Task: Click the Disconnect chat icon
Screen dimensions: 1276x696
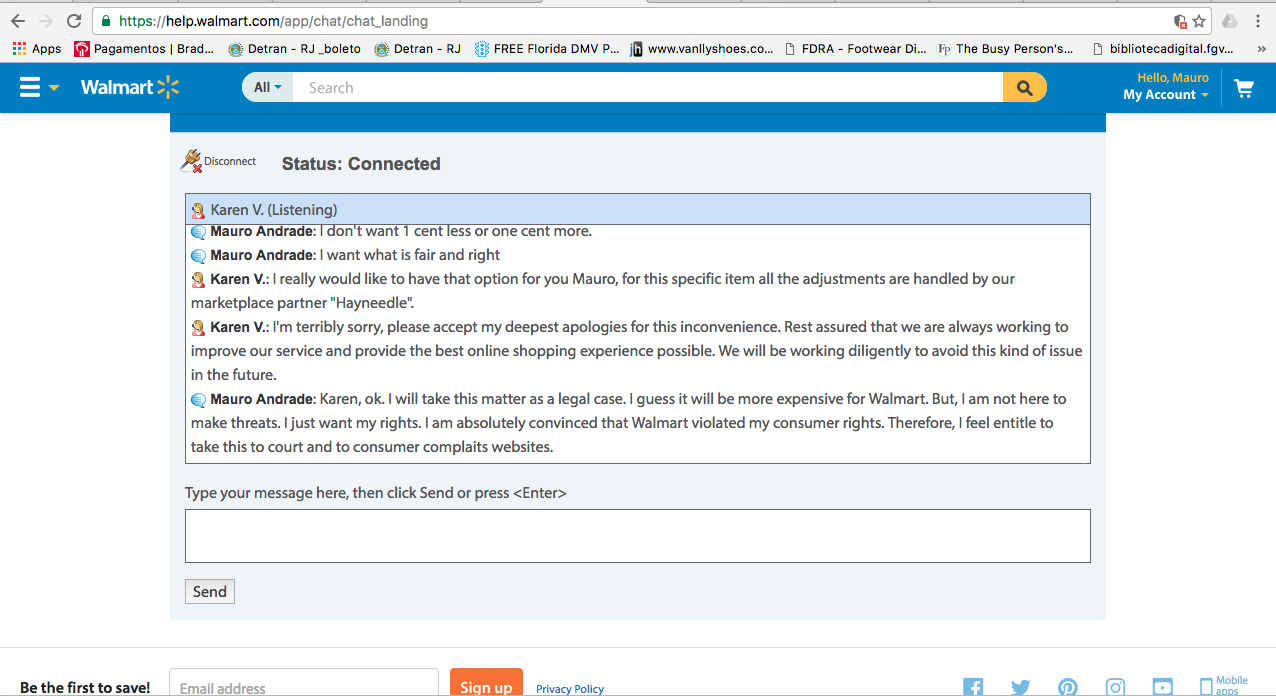Action: coord(191,159)
